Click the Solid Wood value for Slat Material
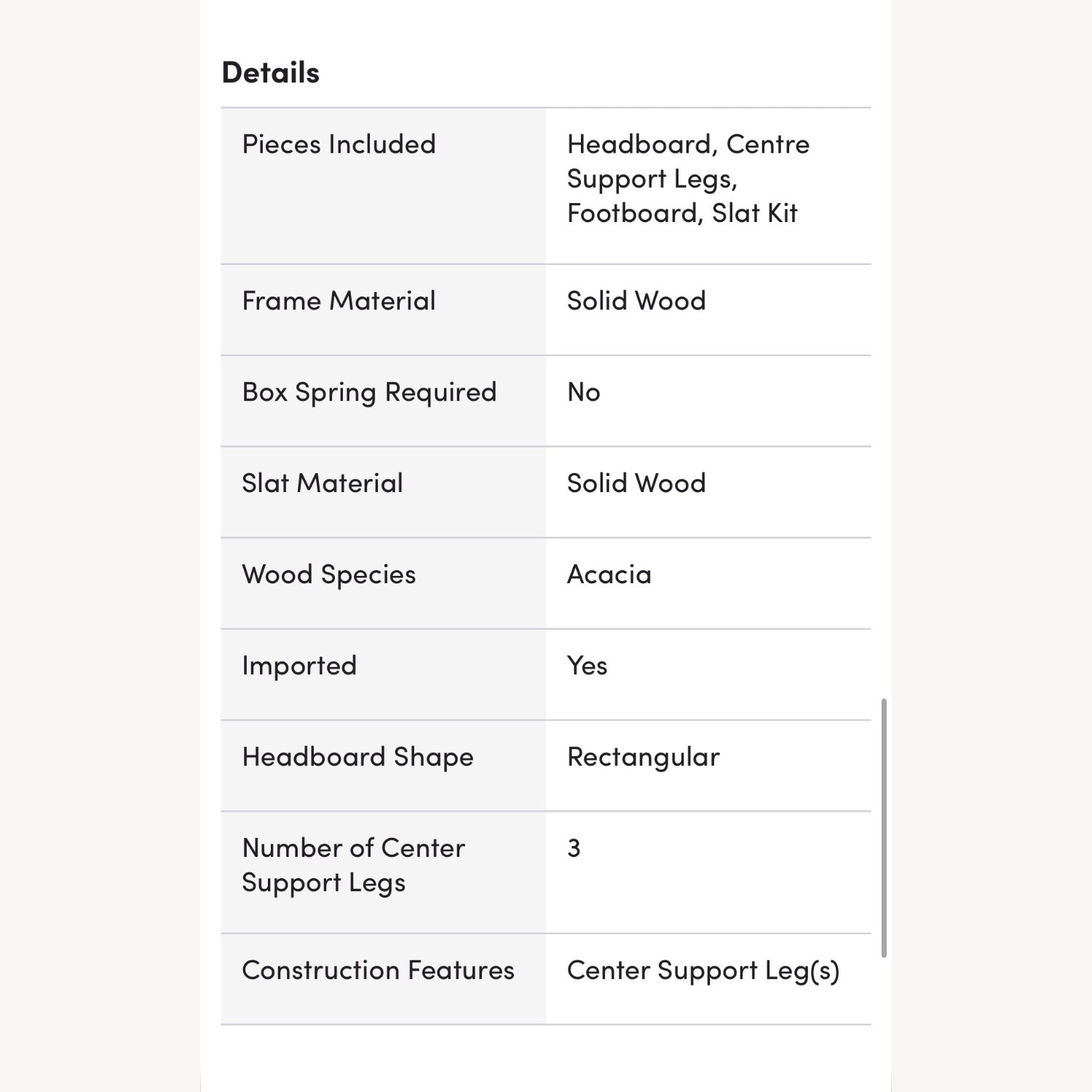 [636, 483]
